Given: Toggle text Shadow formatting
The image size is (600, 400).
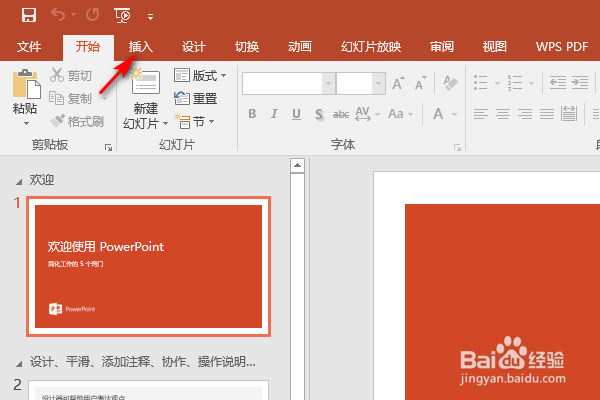Looking at the screenshot, I should pyautogui.click(x=319, y=114).
